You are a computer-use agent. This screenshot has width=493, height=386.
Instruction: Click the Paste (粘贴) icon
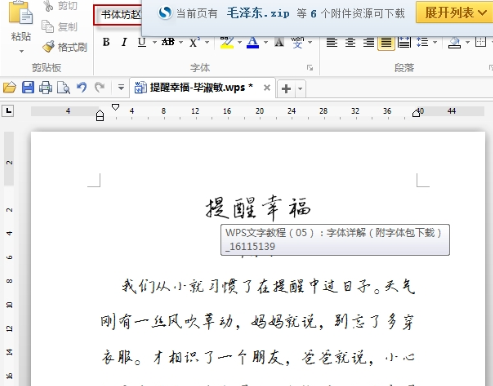20,12
